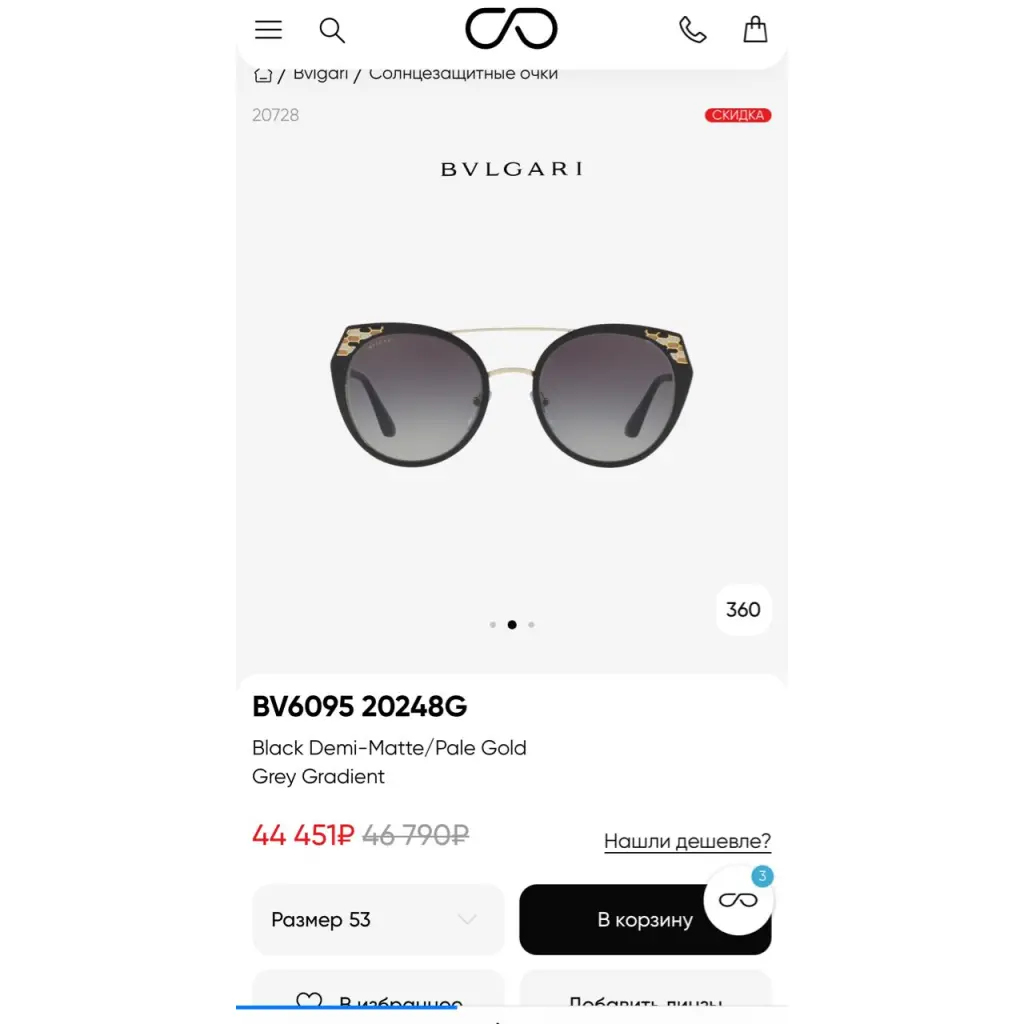Open Солнцезащитные очки breadcrumb category

click(x=463, y=74)
